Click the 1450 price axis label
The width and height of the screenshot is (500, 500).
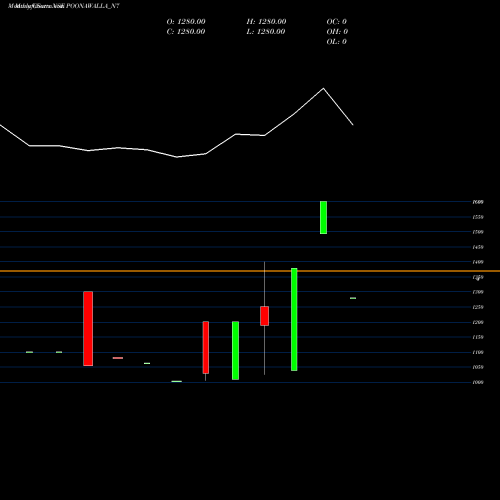[x=478, y=247]
